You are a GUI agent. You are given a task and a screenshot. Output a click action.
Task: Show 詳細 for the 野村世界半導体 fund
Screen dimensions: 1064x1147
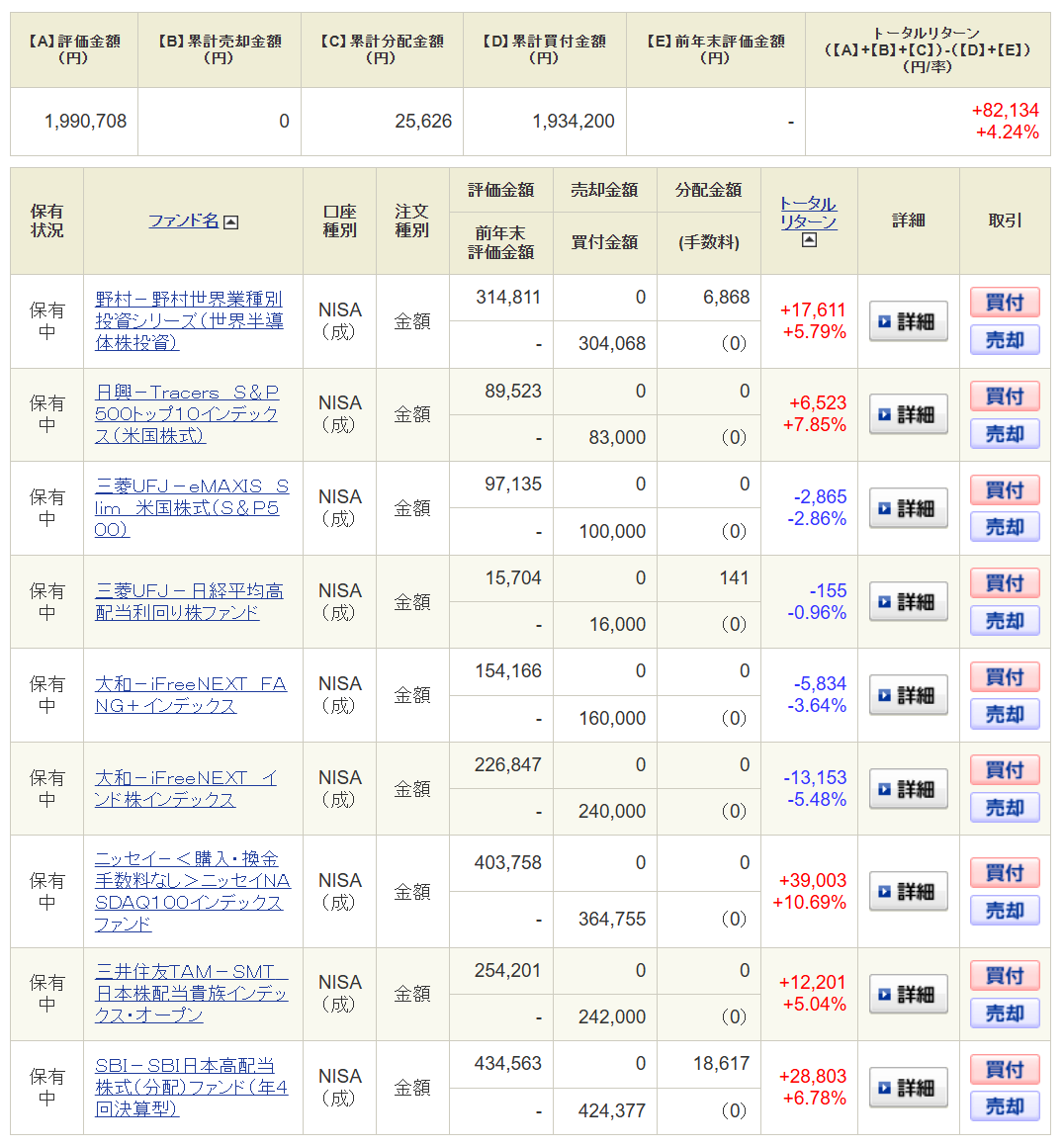[908, 321]
